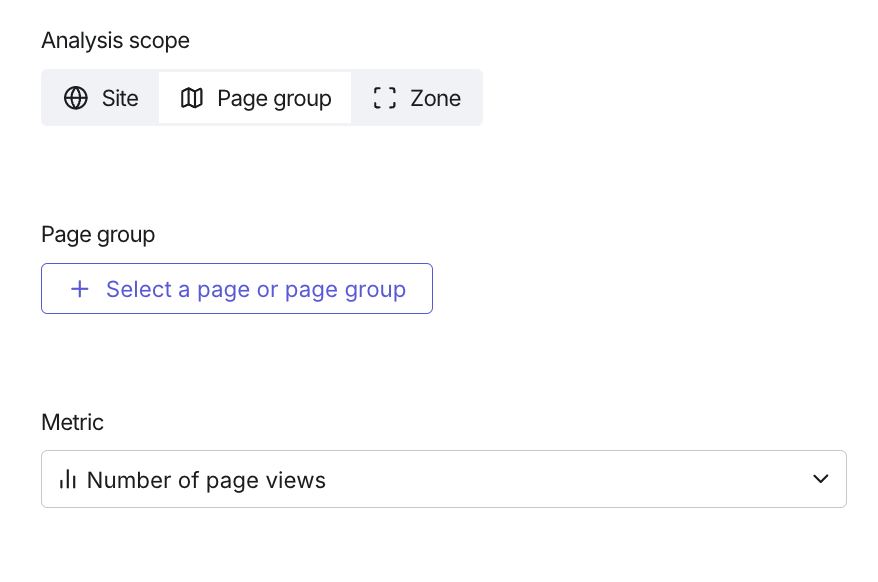Click Select a page or page group

(237, 288)
